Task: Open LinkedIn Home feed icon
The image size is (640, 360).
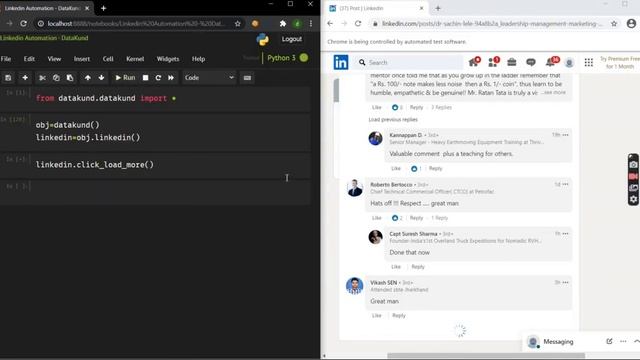Action: pos(474,62)
